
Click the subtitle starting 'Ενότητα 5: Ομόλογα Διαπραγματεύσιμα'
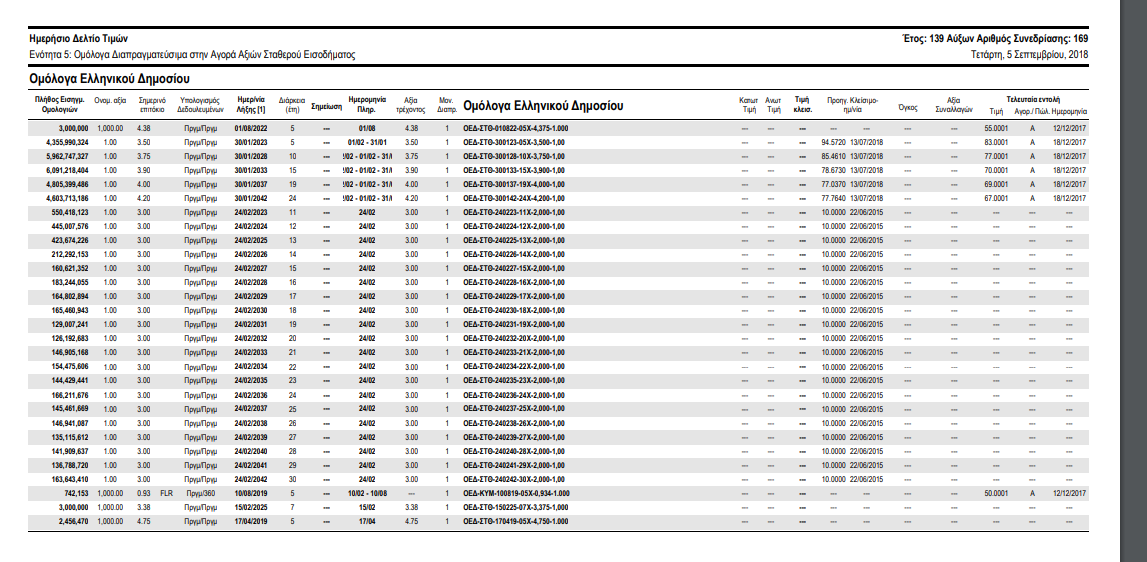pos(192,55)
